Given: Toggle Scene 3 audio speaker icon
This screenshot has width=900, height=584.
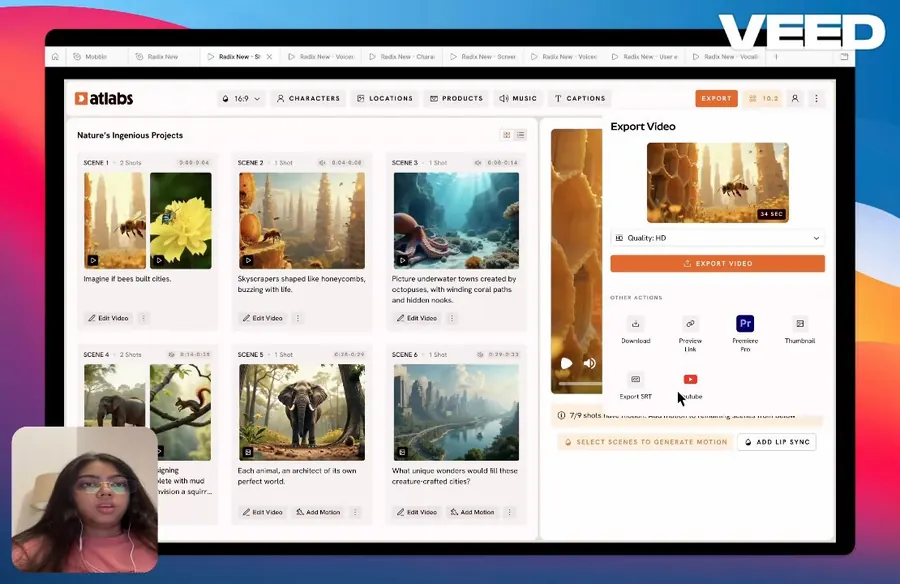Looking at the screenshot, I should 478,163.
